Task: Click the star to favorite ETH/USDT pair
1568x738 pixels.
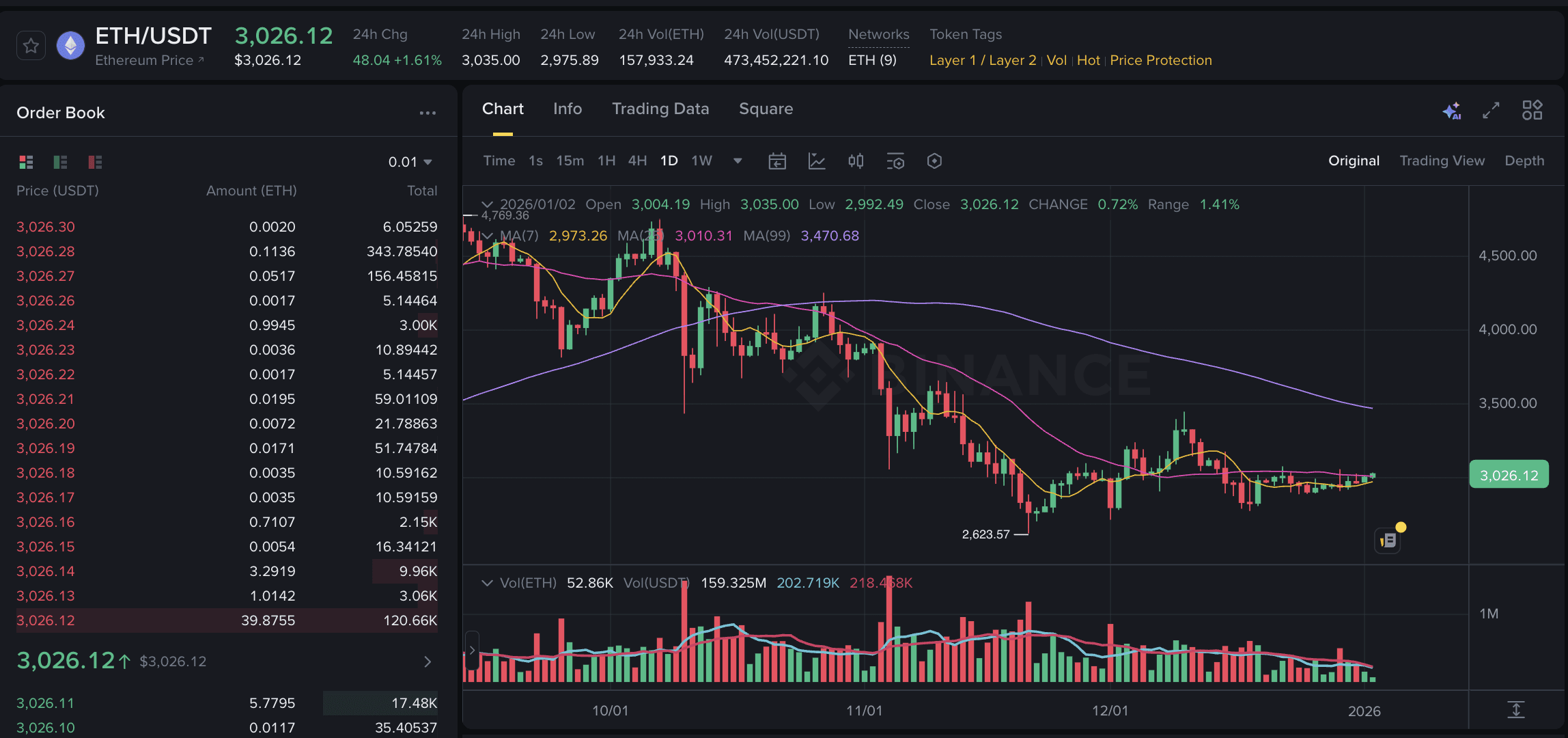Action: [x=30, y=45]
